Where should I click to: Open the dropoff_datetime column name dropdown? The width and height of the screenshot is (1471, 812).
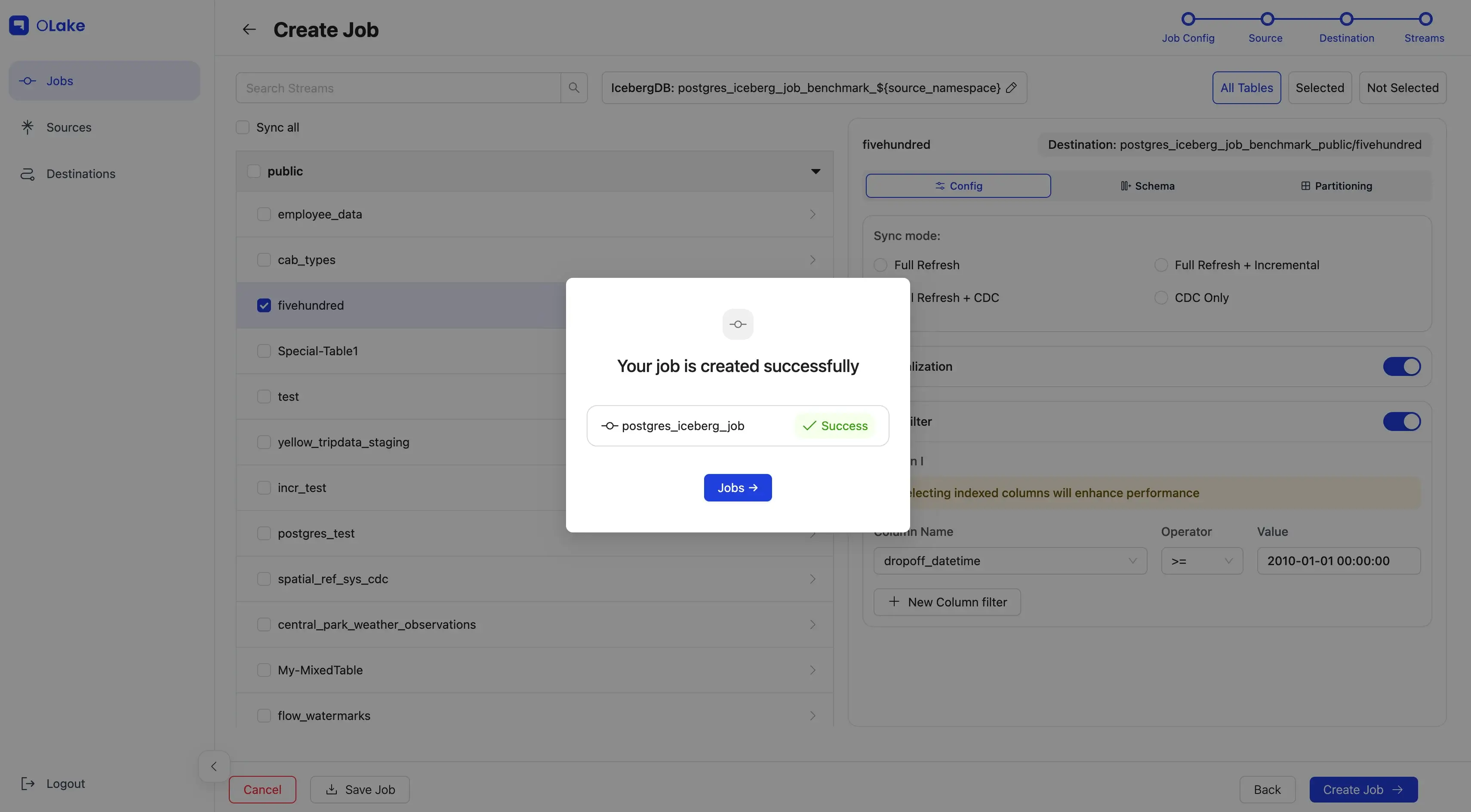coord(1009,561)
